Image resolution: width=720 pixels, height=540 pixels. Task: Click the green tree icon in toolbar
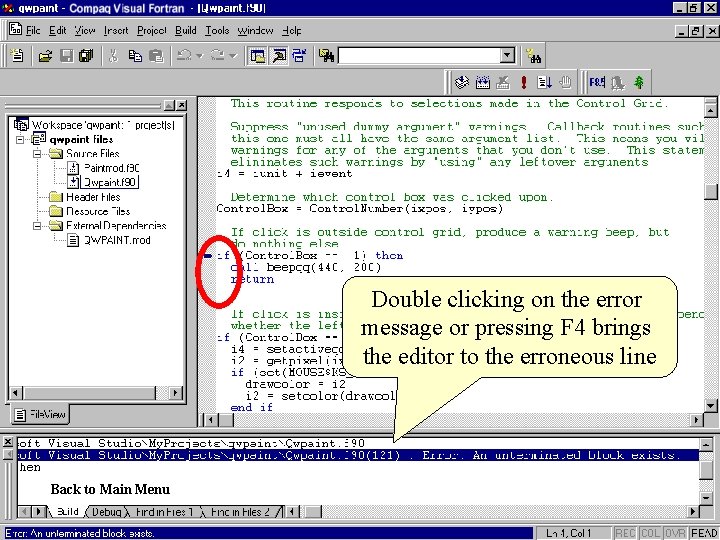click(x=639, y=82)
